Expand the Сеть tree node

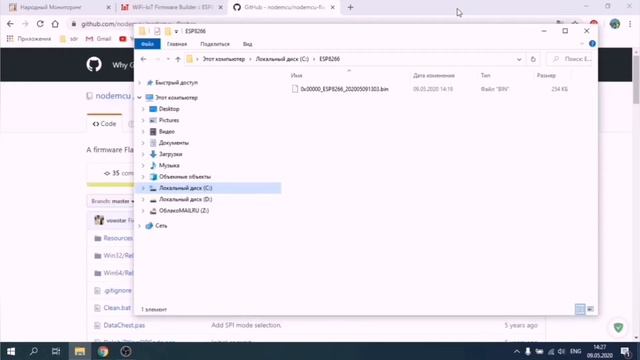point(140,226)
